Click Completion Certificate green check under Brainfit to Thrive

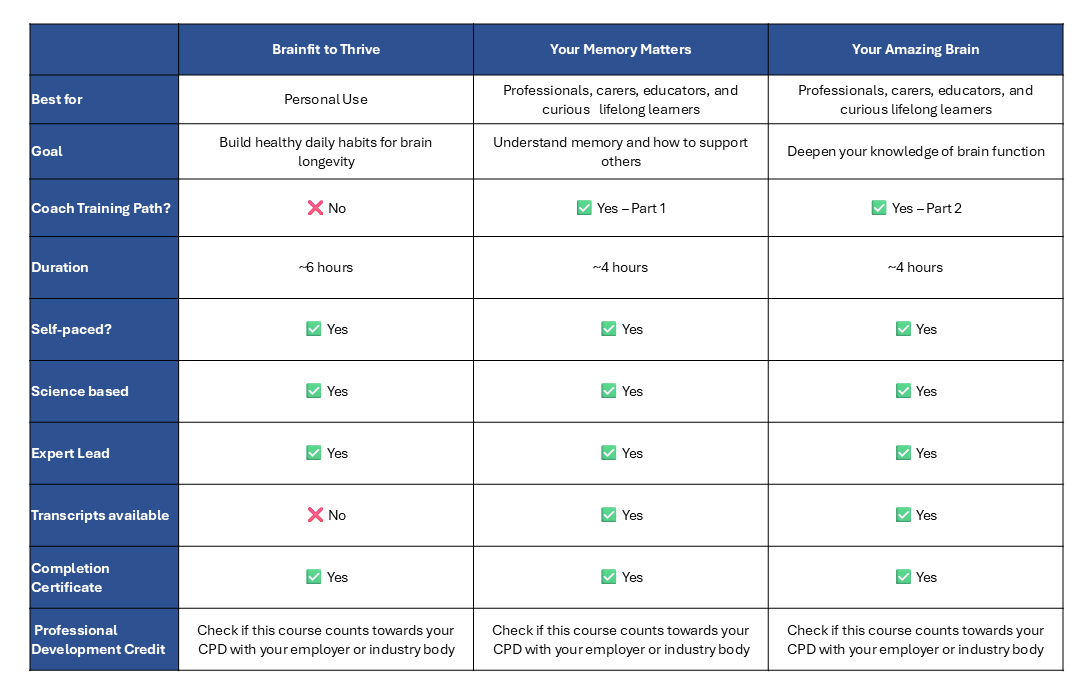pyautogui.click(x=314, y=577)
